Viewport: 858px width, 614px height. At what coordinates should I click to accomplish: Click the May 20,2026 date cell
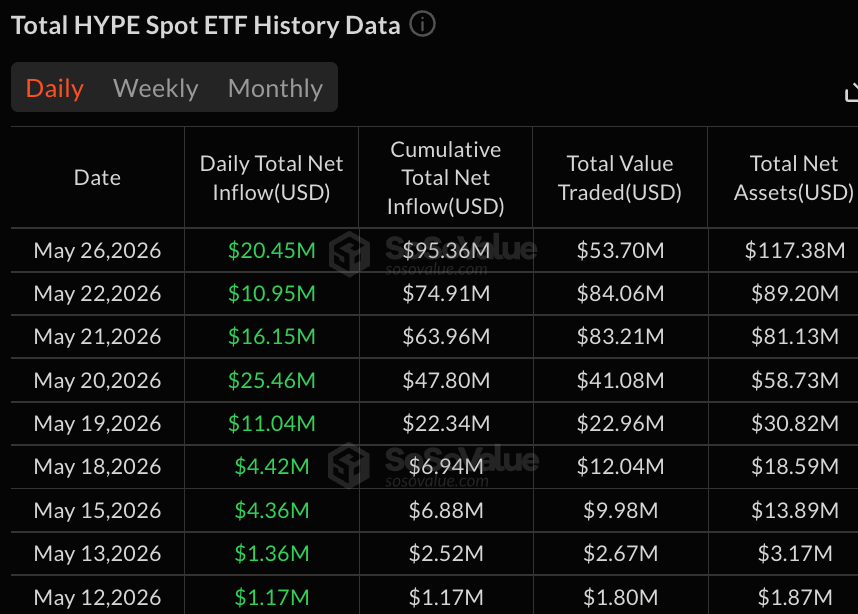97,380
